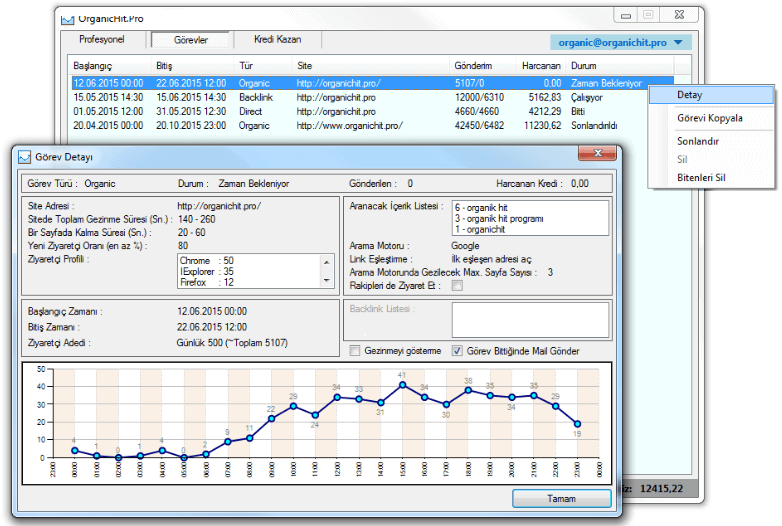This screenshot has width=782, height=526.
Task: Uncheck Görev Bittiğinde Mail Gönder
Action: tap(457, 351)
